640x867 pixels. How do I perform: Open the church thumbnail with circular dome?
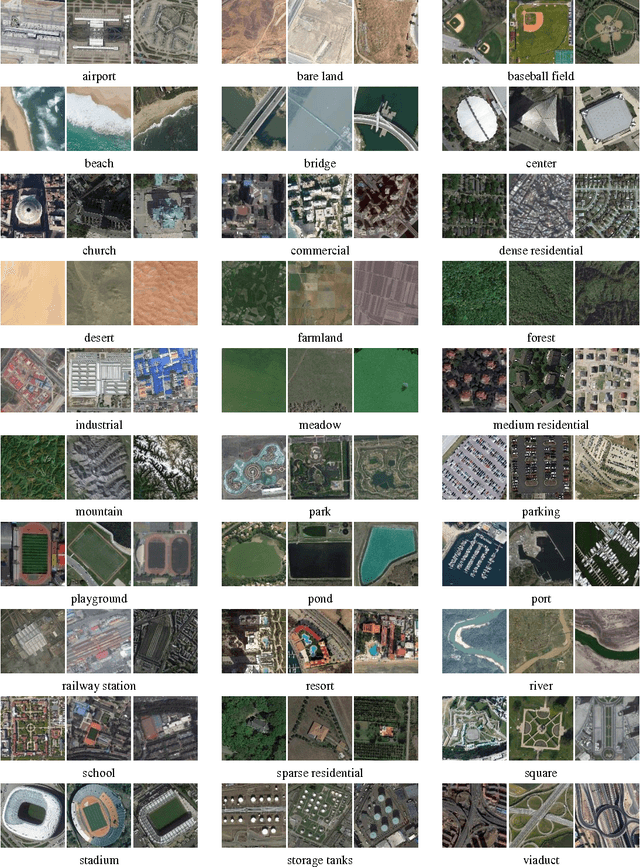[33, 206]
